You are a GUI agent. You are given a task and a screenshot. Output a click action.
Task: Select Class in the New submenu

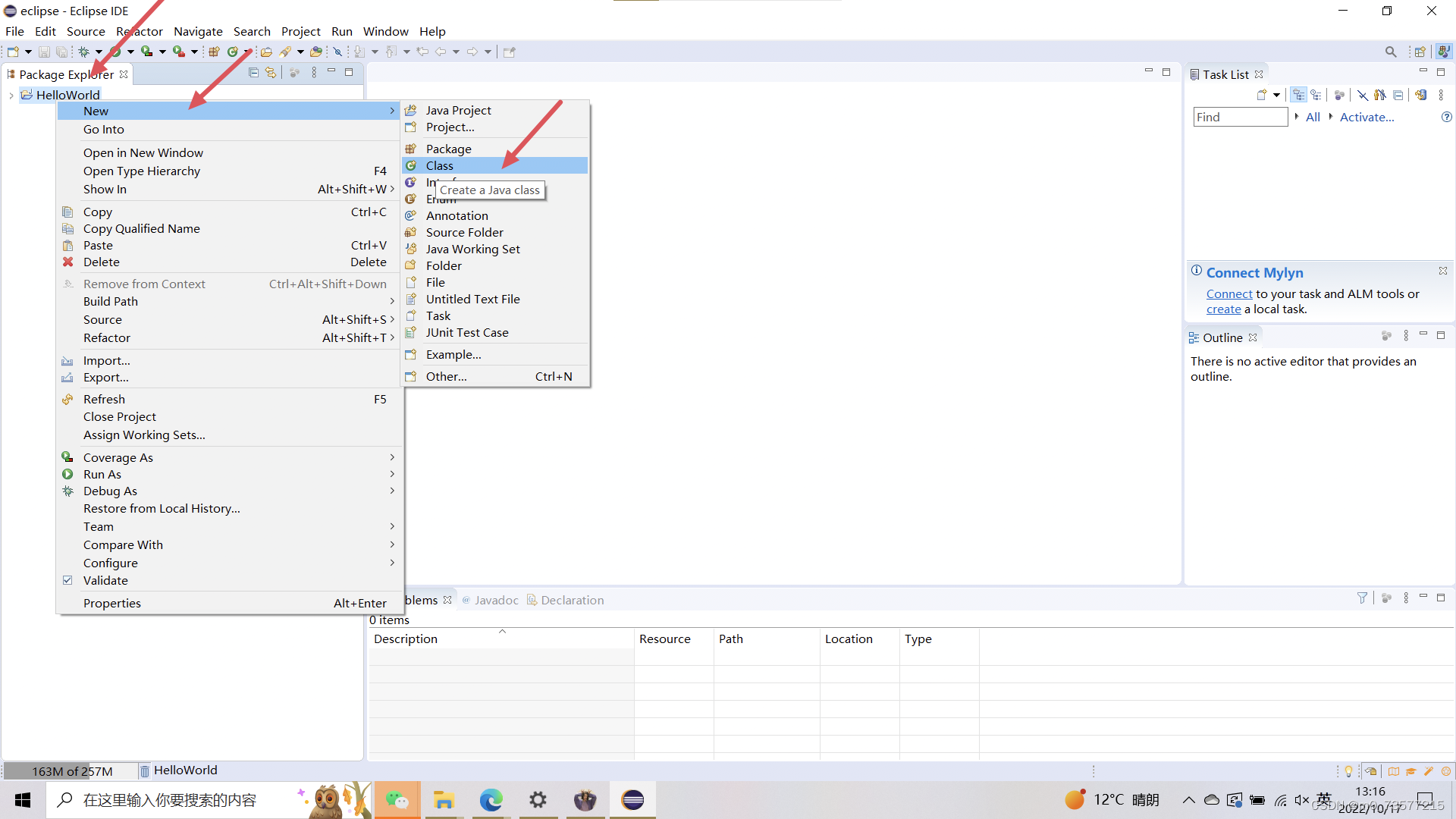pyautogui.click(x=495, y=165)
